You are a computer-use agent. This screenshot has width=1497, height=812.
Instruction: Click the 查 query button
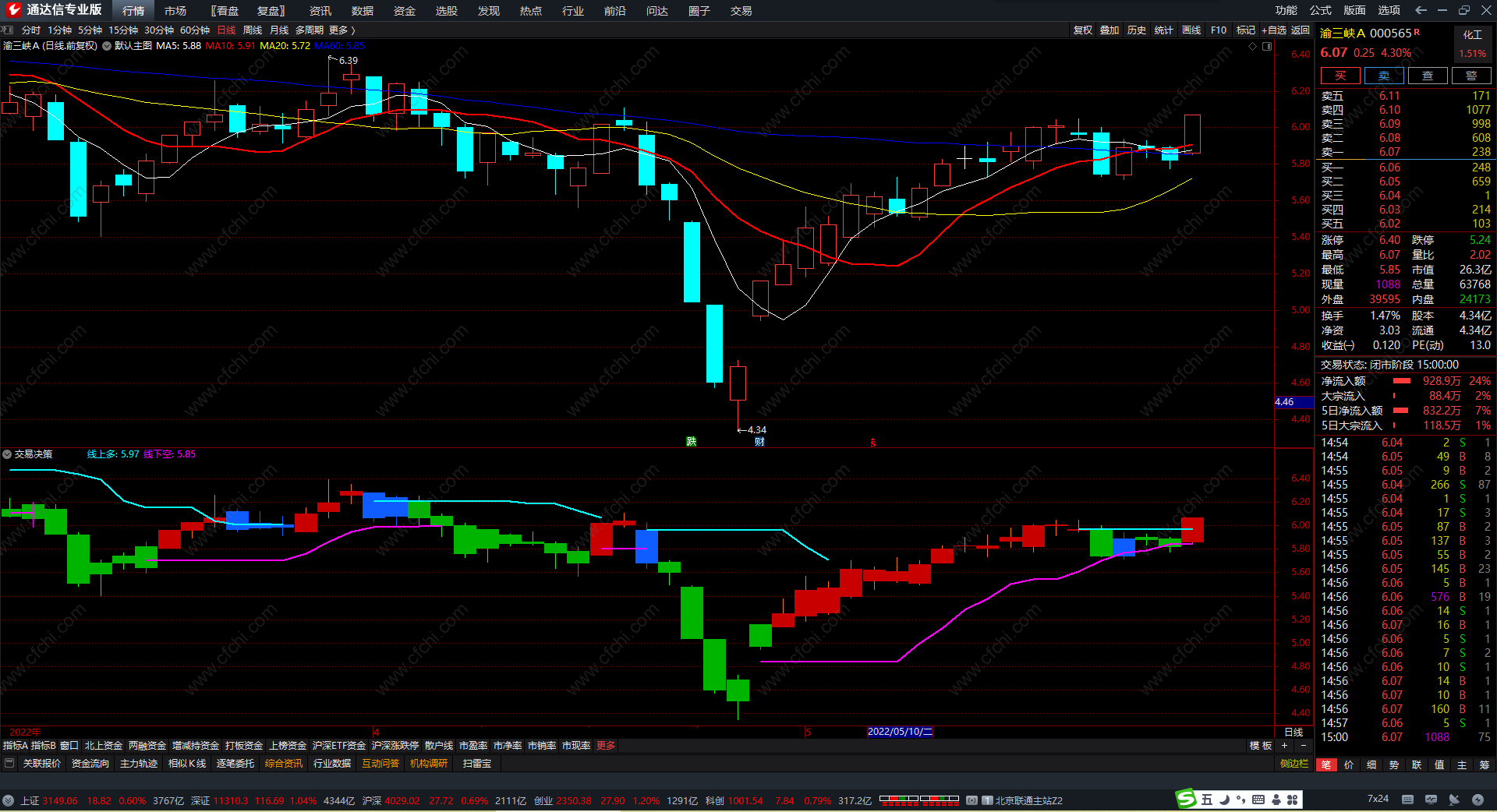click(x=1428, y=76)
